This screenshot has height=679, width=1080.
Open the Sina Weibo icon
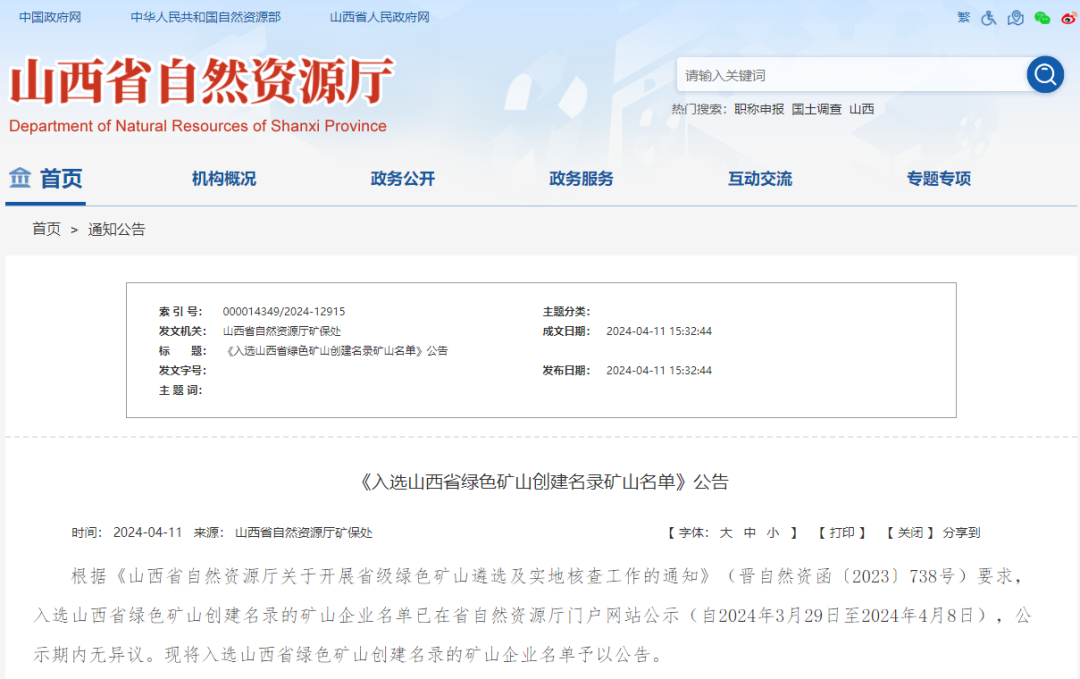click(1068, 18)
